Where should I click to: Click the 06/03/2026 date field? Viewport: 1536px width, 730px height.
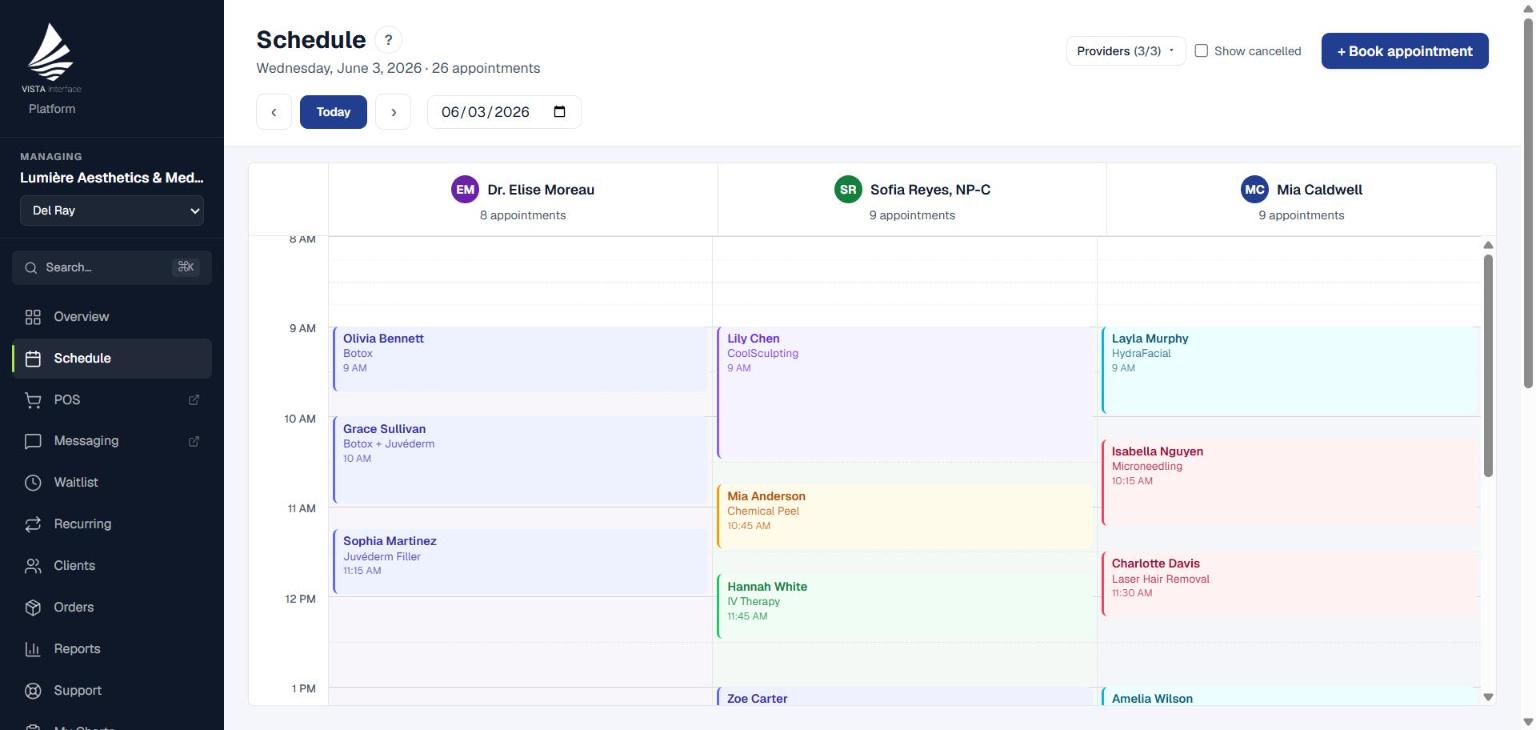tap(504, 112)
